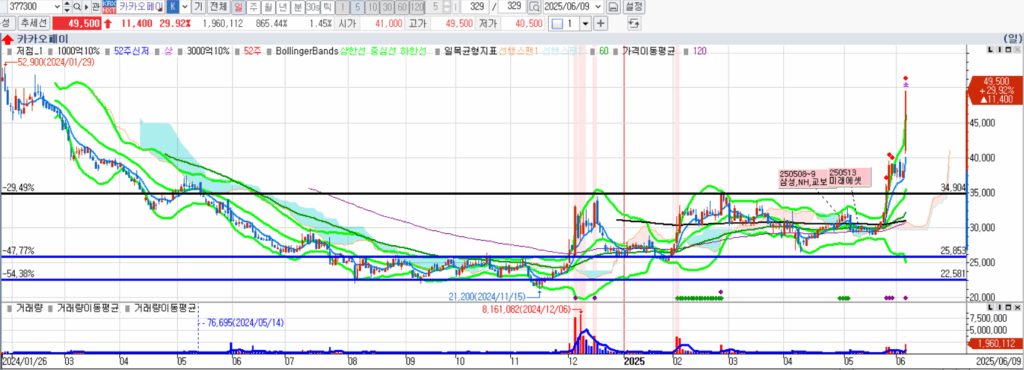
Task: Toggle daily (일) chart period button
Action: [x=238, y=7]
